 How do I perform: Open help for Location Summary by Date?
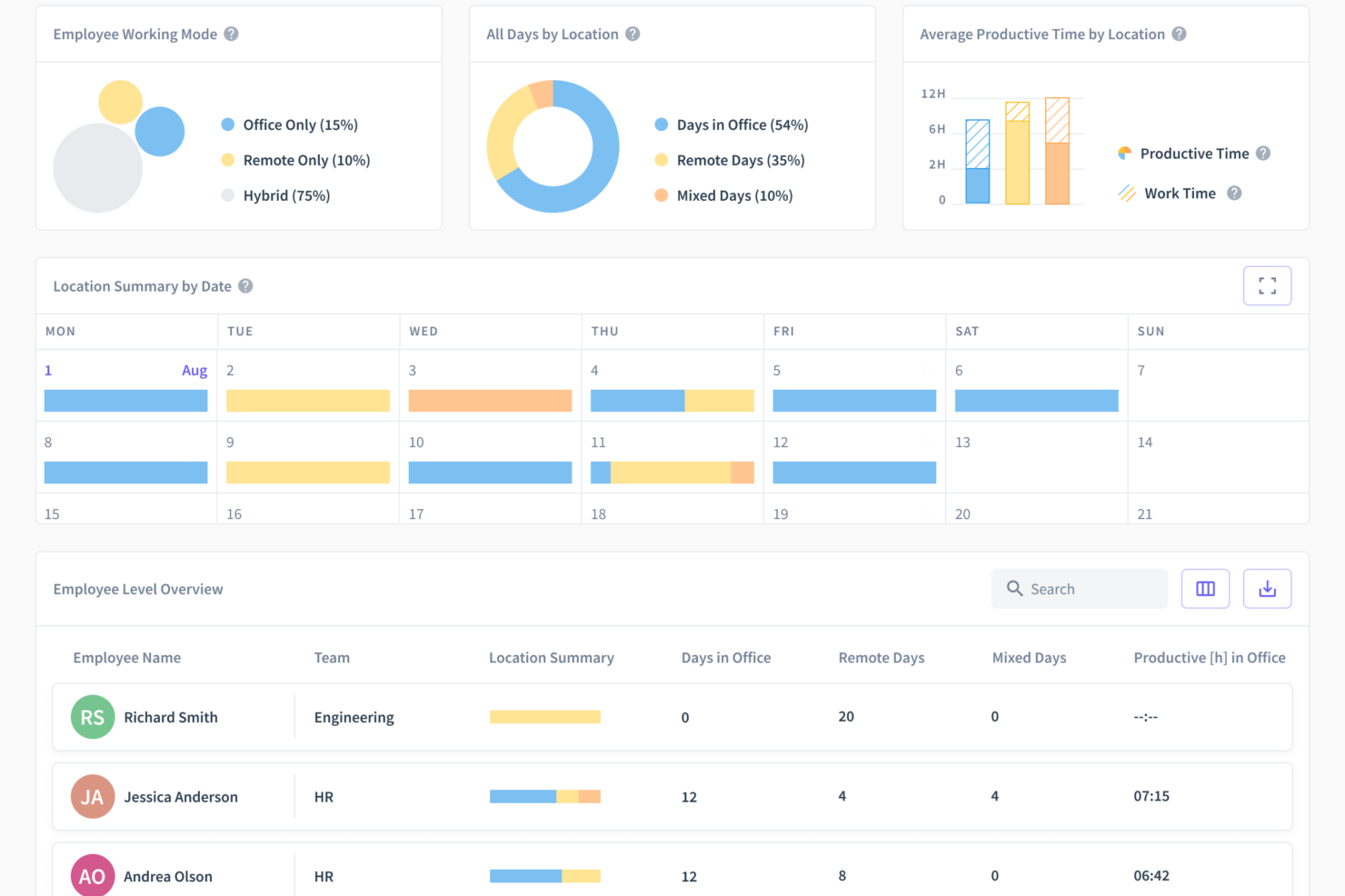(245, 286)
